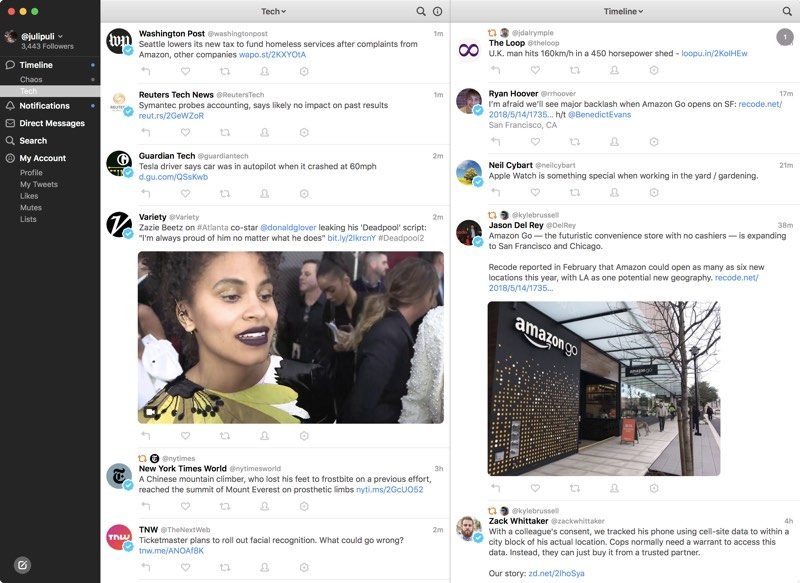Share the Washington Post tweet
The width and height of the screenshot is (800, 583).
pyautogui.click(x=265, y=71)
